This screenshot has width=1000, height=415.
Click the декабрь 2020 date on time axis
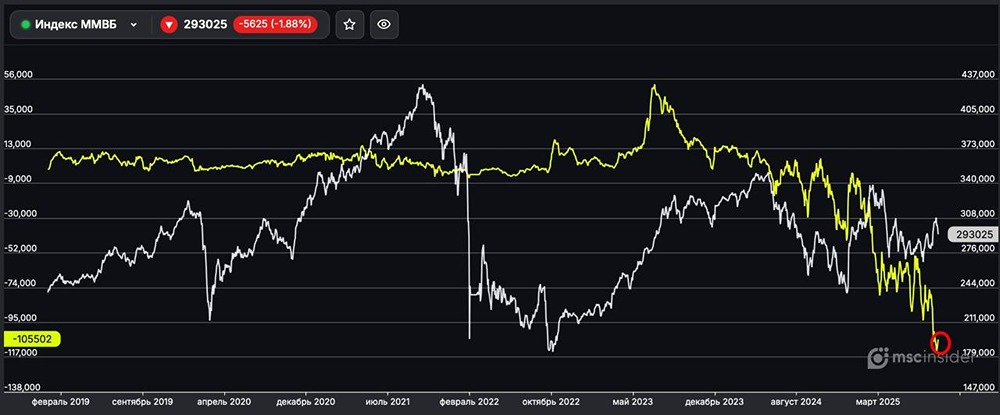pyautogui.click(x=306, y=403)
